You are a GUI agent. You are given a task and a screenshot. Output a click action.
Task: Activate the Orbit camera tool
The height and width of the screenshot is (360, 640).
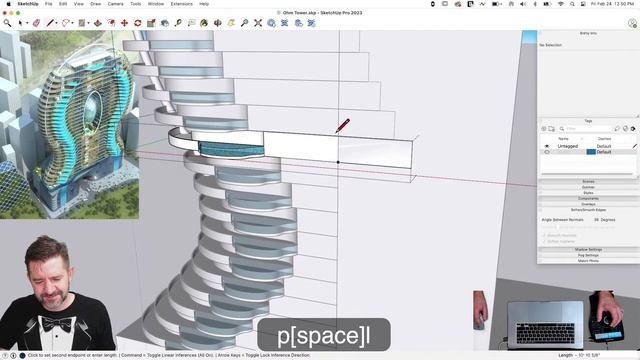[218, 23]
